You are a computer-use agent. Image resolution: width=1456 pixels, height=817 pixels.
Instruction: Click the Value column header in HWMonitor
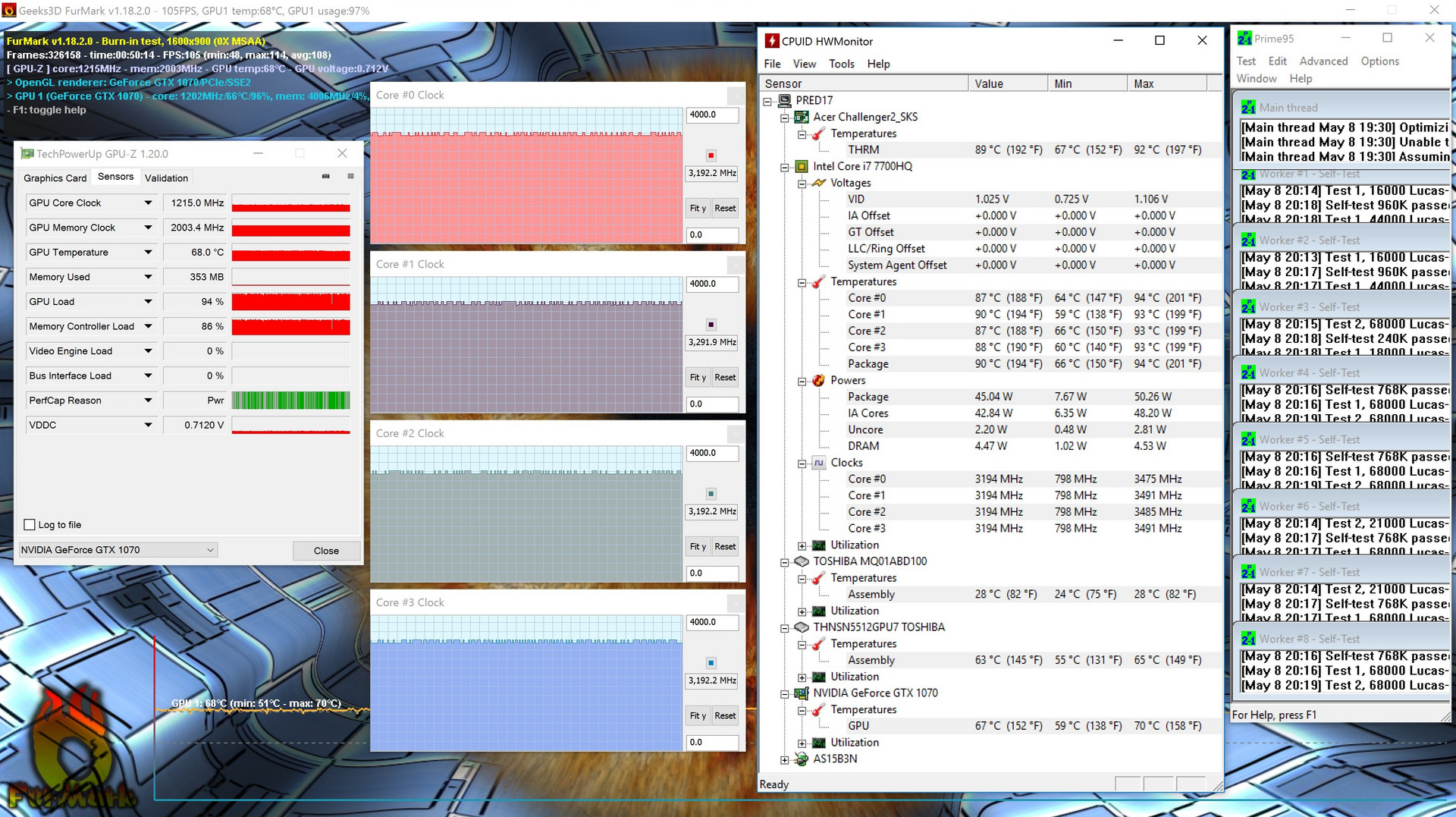[x=1008, y=83]
